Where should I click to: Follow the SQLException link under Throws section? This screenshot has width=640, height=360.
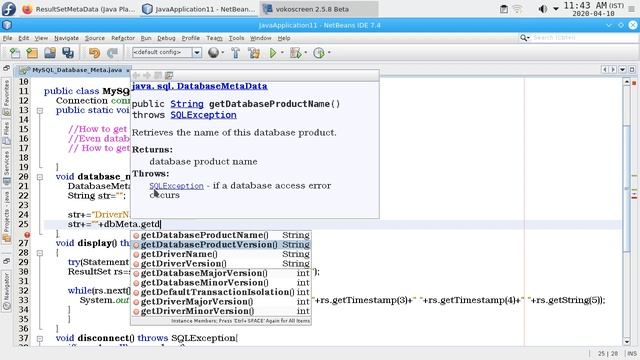pyautogui.click(x=176, y=186)
